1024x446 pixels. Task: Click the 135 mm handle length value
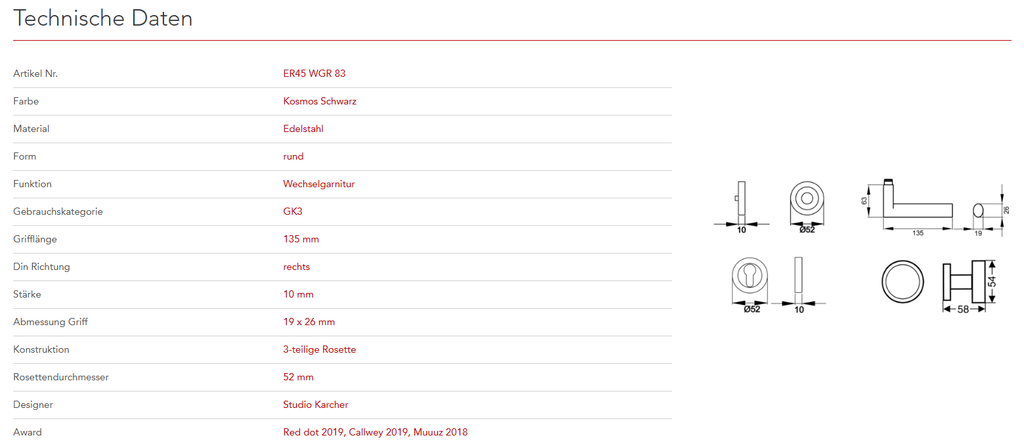[301, 239]
